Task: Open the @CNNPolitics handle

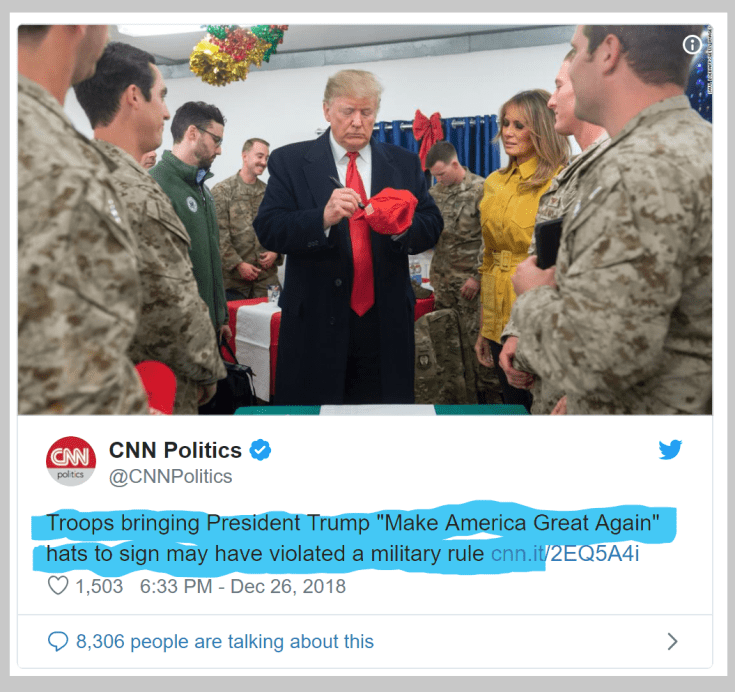Action: point(170,476)
